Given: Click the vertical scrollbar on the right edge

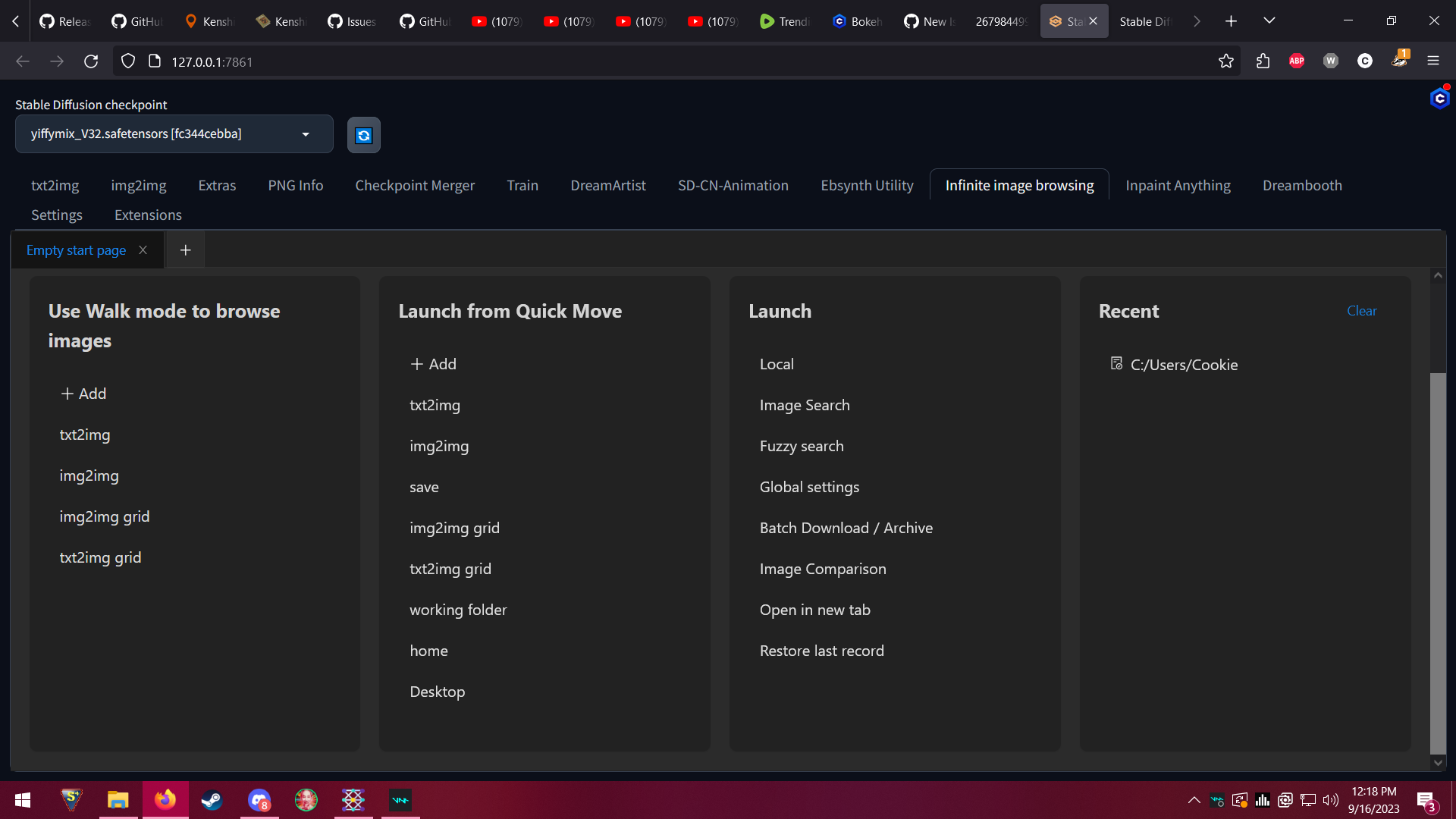Looking at the screenshot, I should pyautogui.click(x=1438, y=561).
